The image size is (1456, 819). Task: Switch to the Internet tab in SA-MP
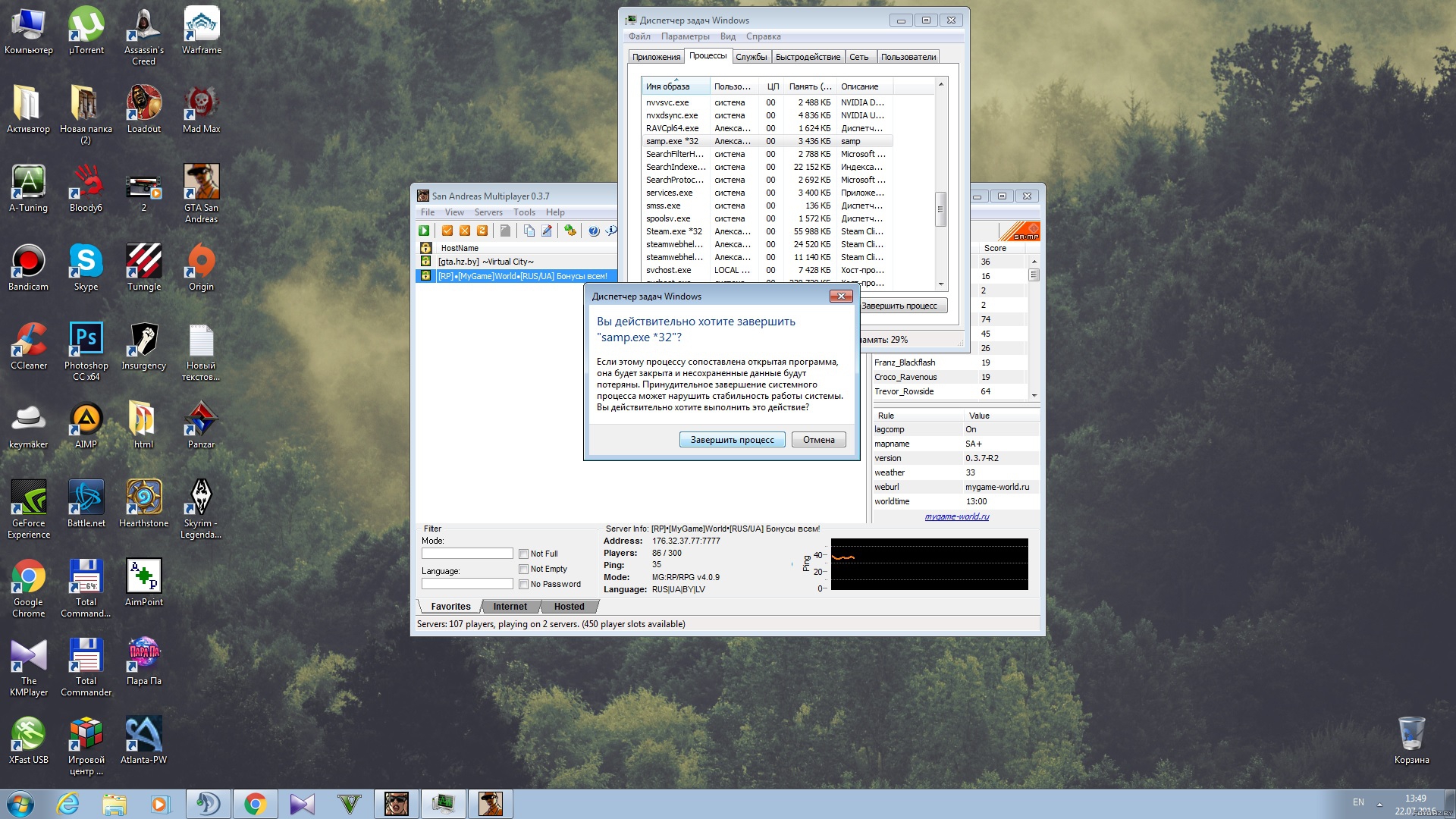tap(510, 607)
